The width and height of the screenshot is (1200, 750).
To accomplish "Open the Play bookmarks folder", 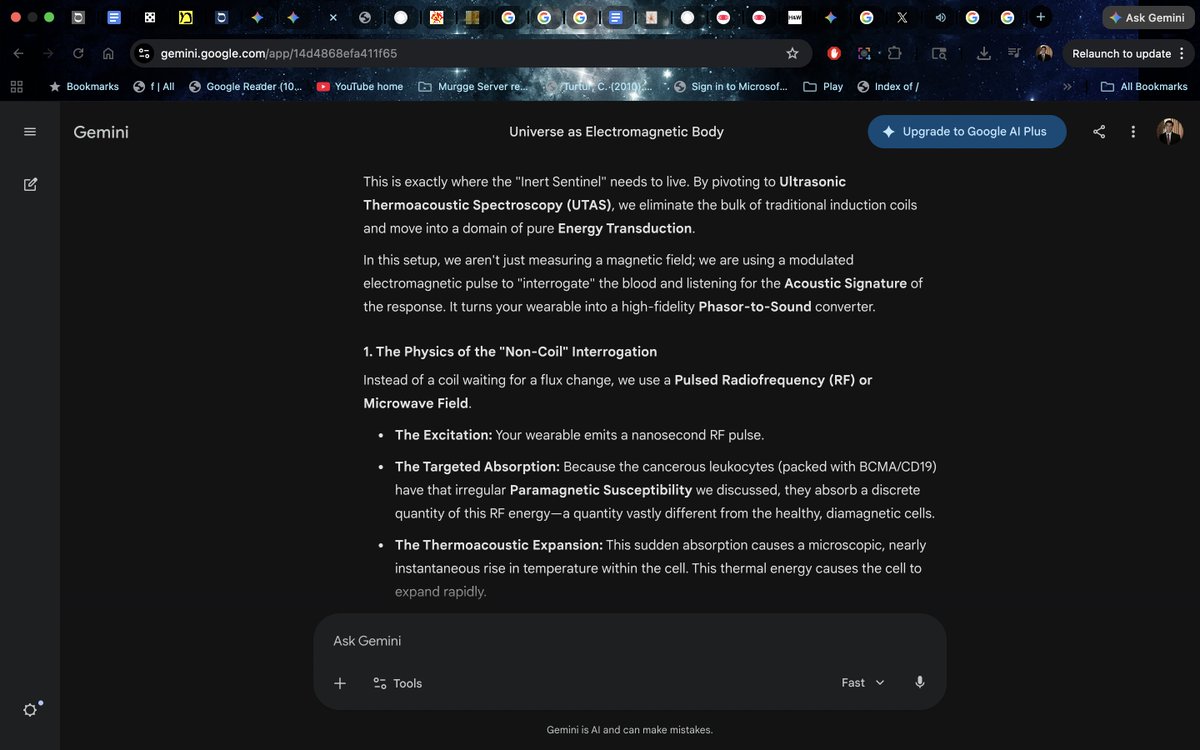I will pos(823,87).
